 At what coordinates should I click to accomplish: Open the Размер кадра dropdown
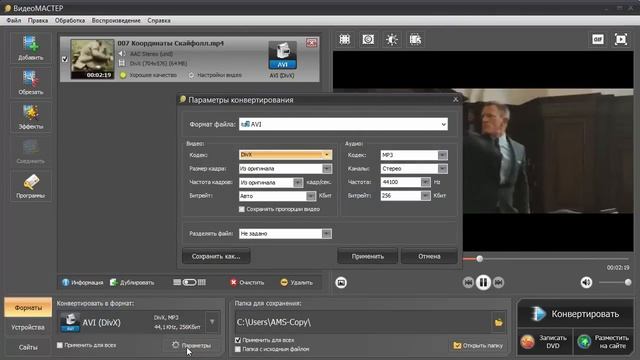(285, 169)
